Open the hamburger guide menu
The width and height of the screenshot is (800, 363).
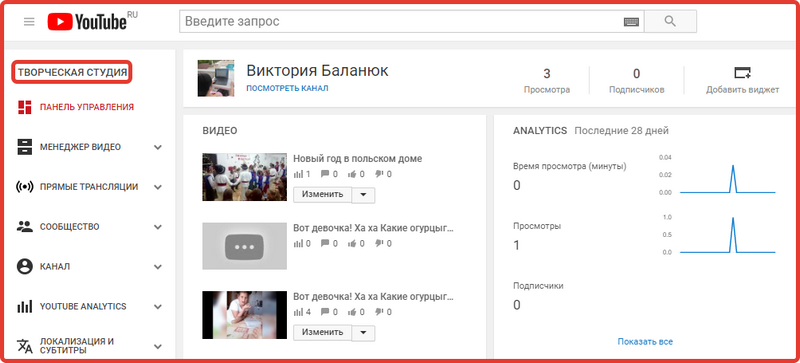coord(29,21)
